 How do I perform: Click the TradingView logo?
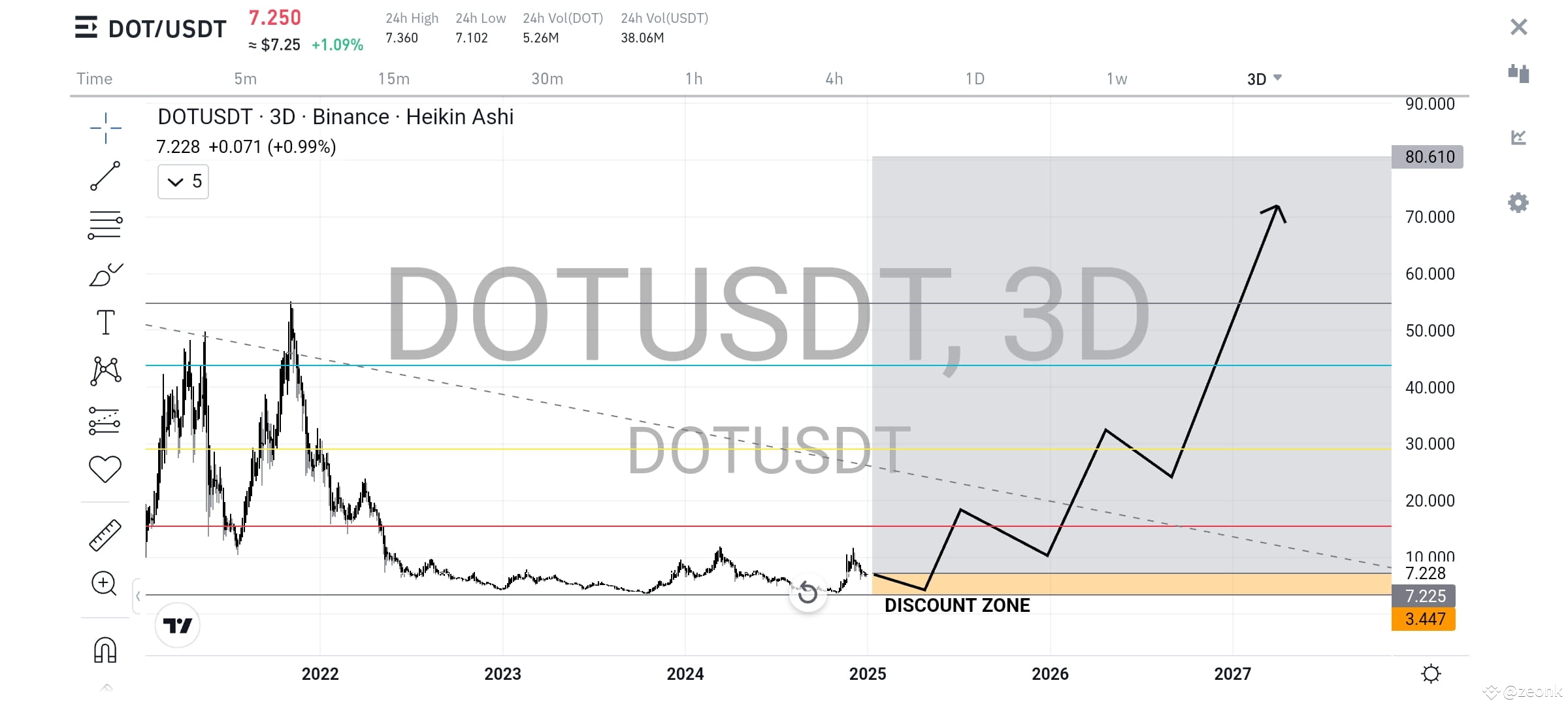point(178,625)
